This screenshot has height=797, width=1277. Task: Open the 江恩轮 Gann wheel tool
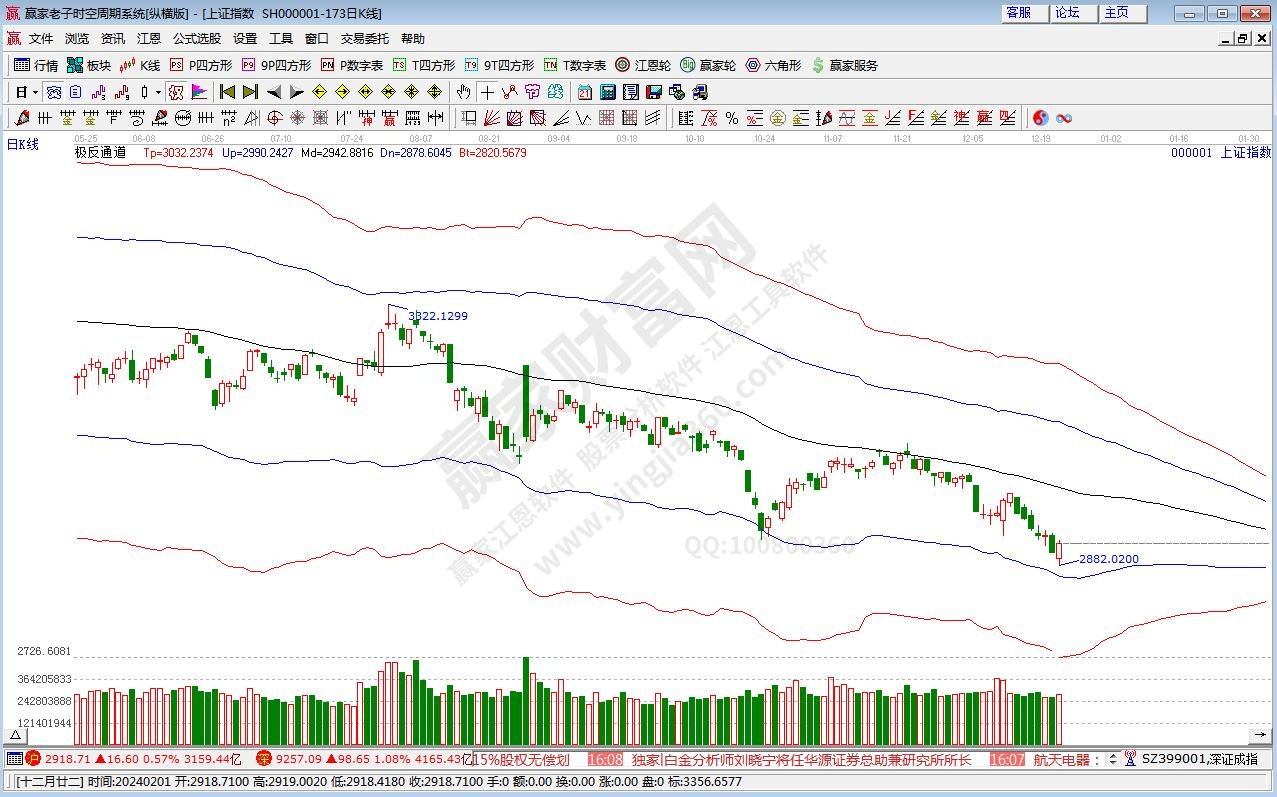point(642,65)
